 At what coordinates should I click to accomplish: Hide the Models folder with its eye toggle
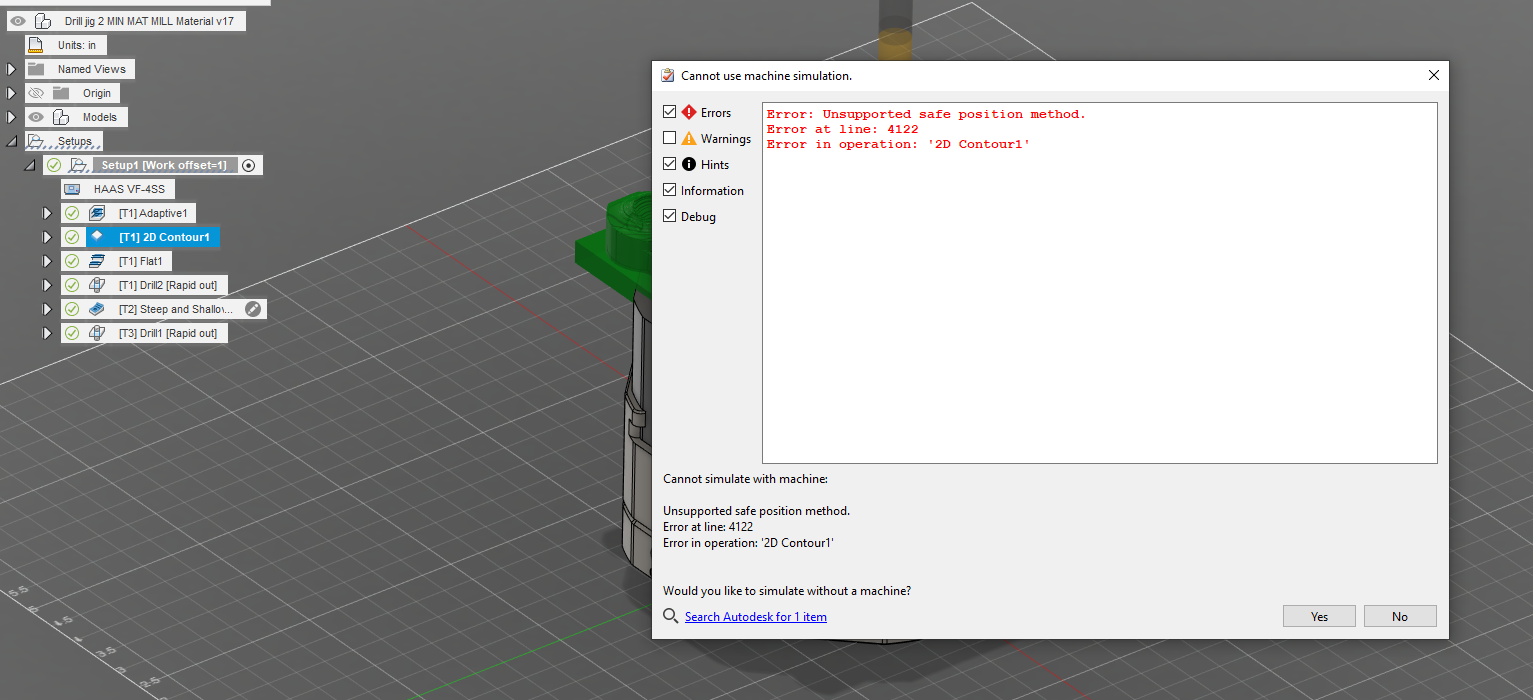click(x=36, y=116)
